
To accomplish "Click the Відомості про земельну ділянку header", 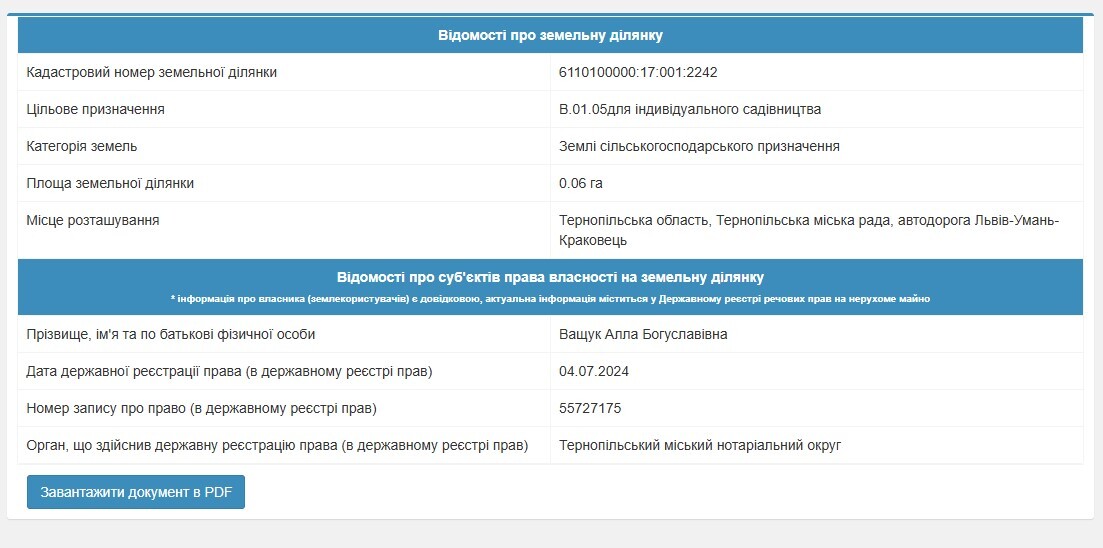I will (550, 35).
